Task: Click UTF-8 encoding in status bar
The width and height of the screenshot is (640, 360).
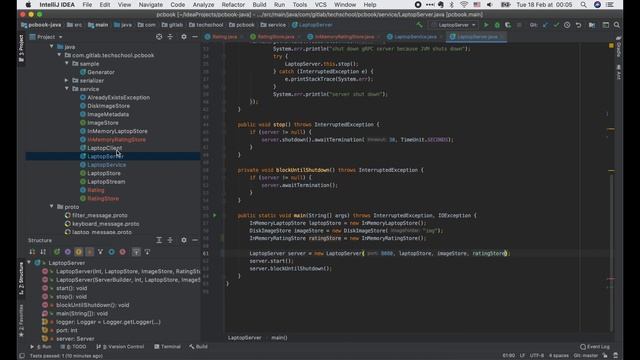Action: pos(536,356)
